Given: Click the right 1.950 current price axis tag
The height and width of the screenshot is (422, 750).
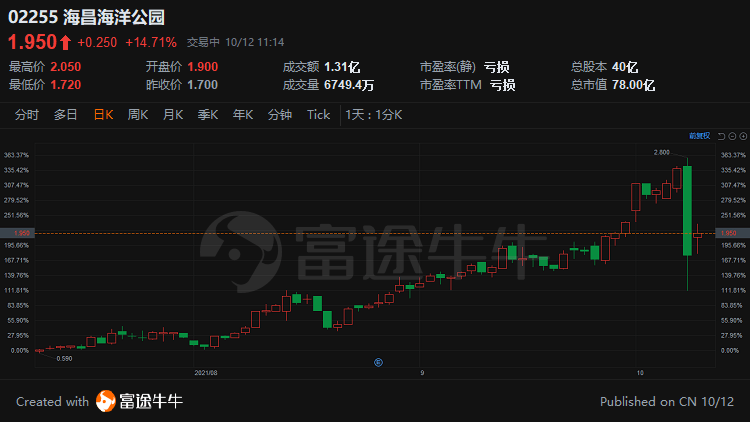Looking at the screenshot, I should click(x=732, y=233).
